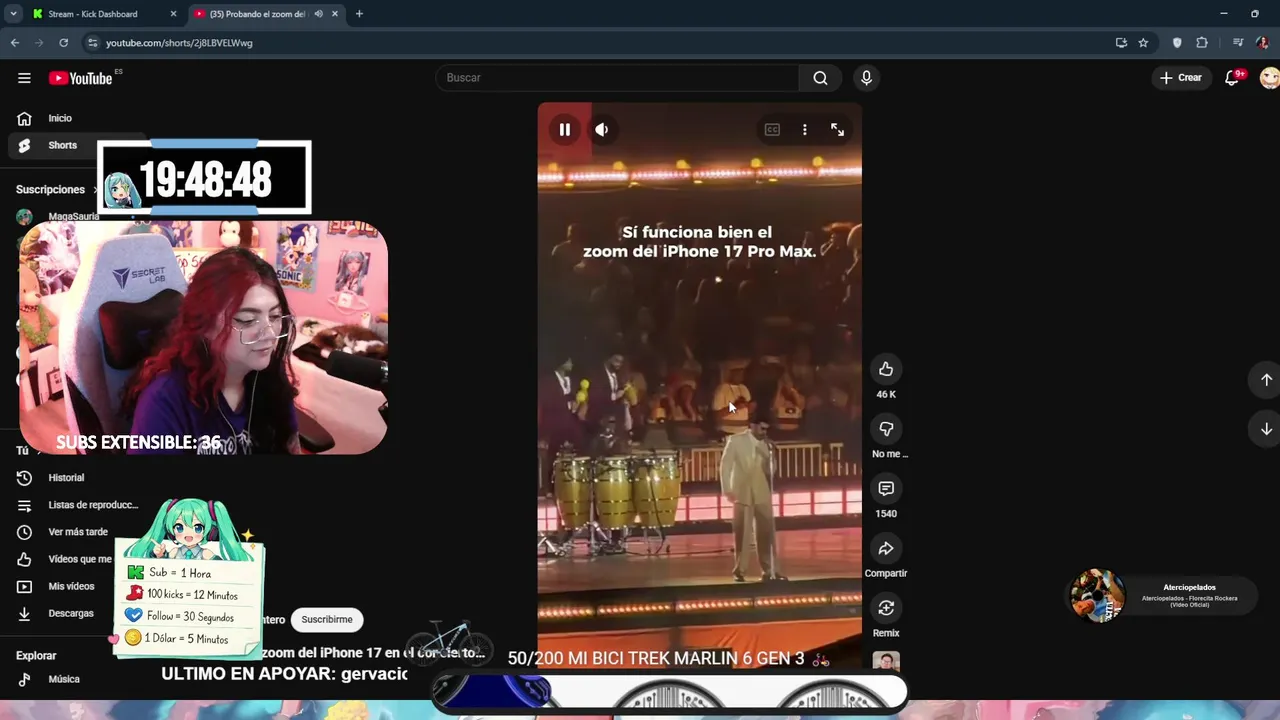The height and width of the screenshot is (720, 1280).
Task: Open a new browser tab
Action: [359, 14]
